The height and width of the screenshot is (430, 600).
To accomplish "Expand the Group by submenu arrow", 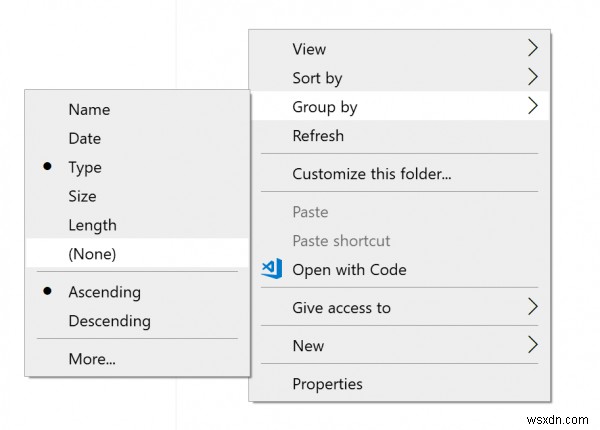I will 533,106.
